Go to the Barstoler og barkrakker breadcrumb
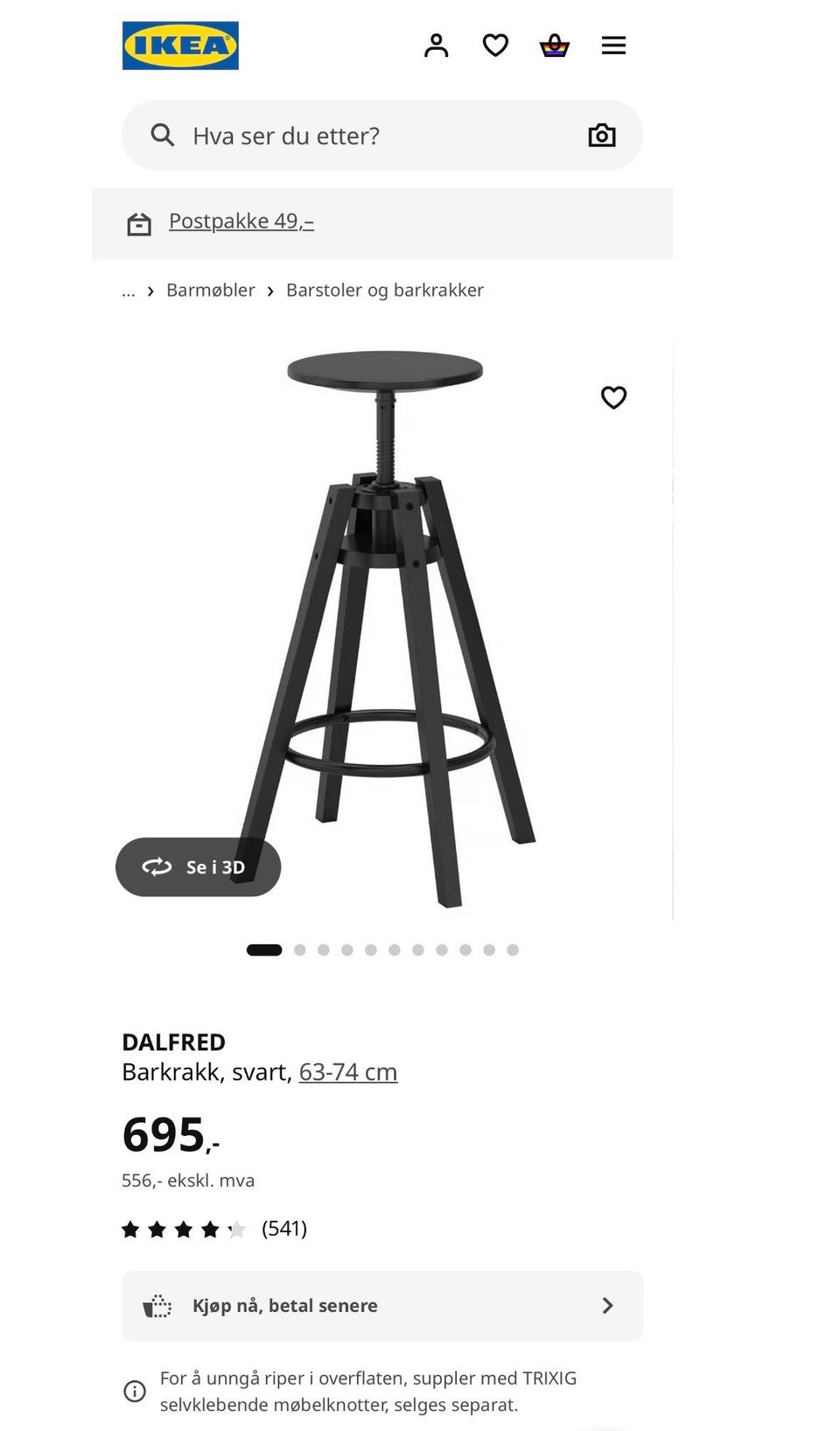Image resolution: width=840 pixels, height=1431 pixels. [x=385, y=291]
